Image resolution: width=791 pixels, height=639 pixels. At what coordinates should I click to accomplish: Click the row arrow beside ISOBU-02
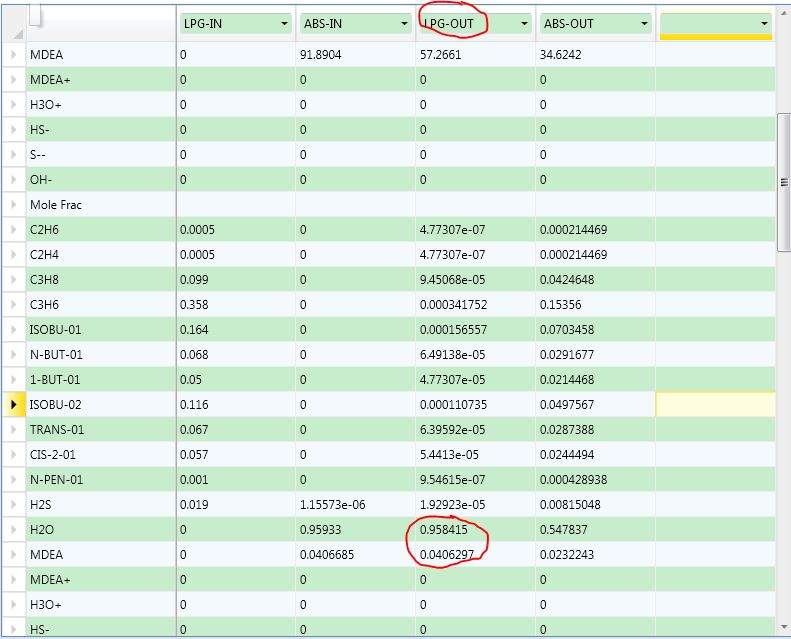point(14,404)
